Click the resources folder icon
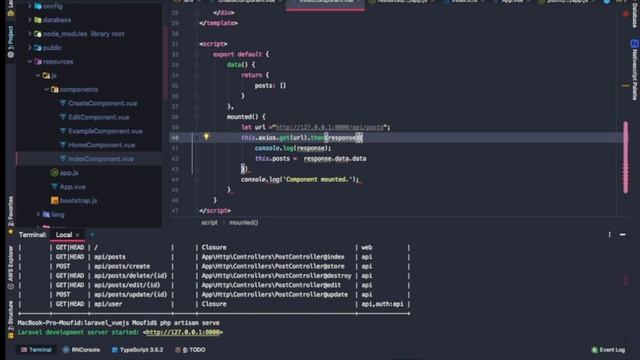 point(38,61)
